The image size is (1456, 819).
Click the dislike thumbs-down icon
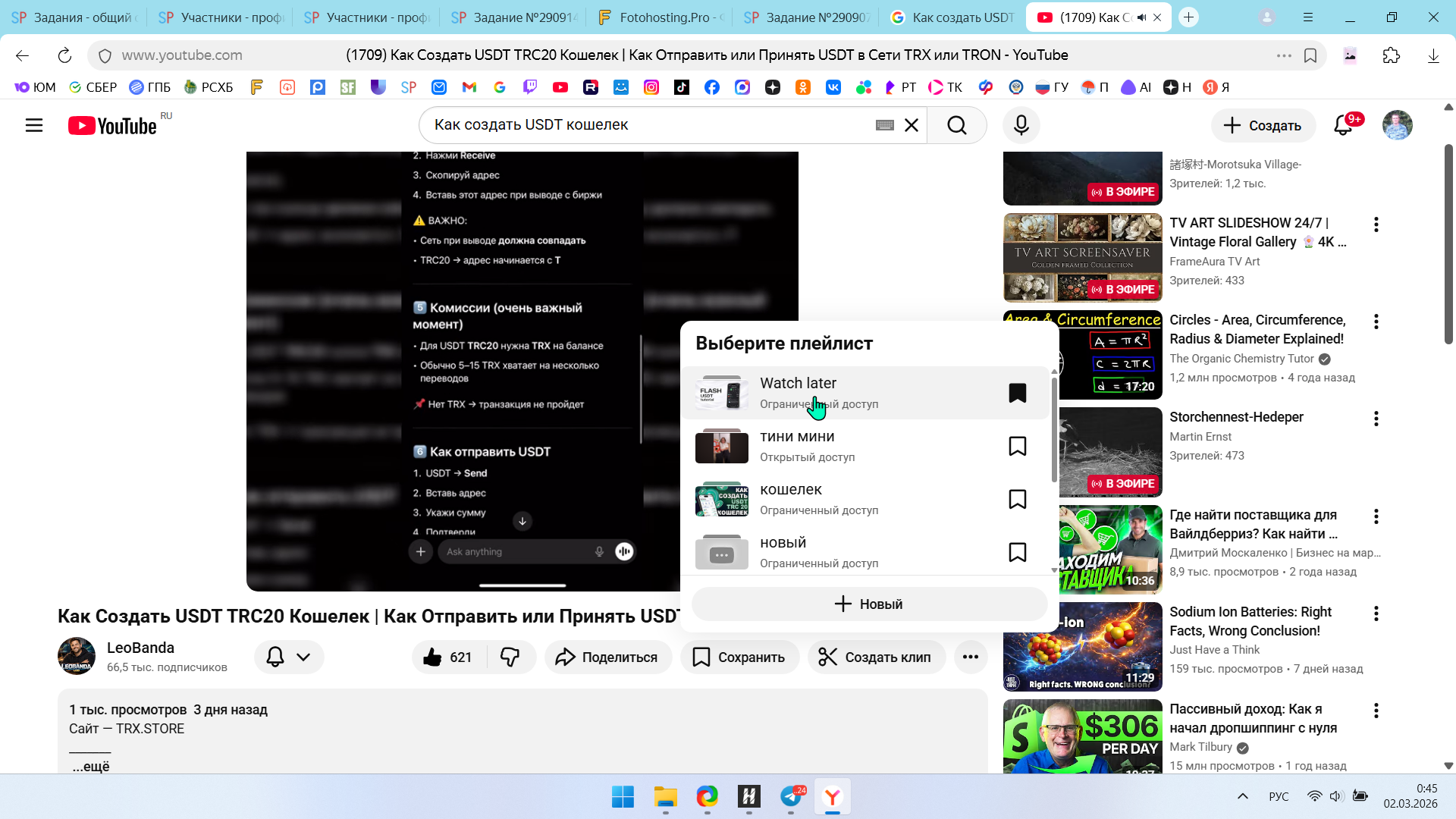pos(510,657)
